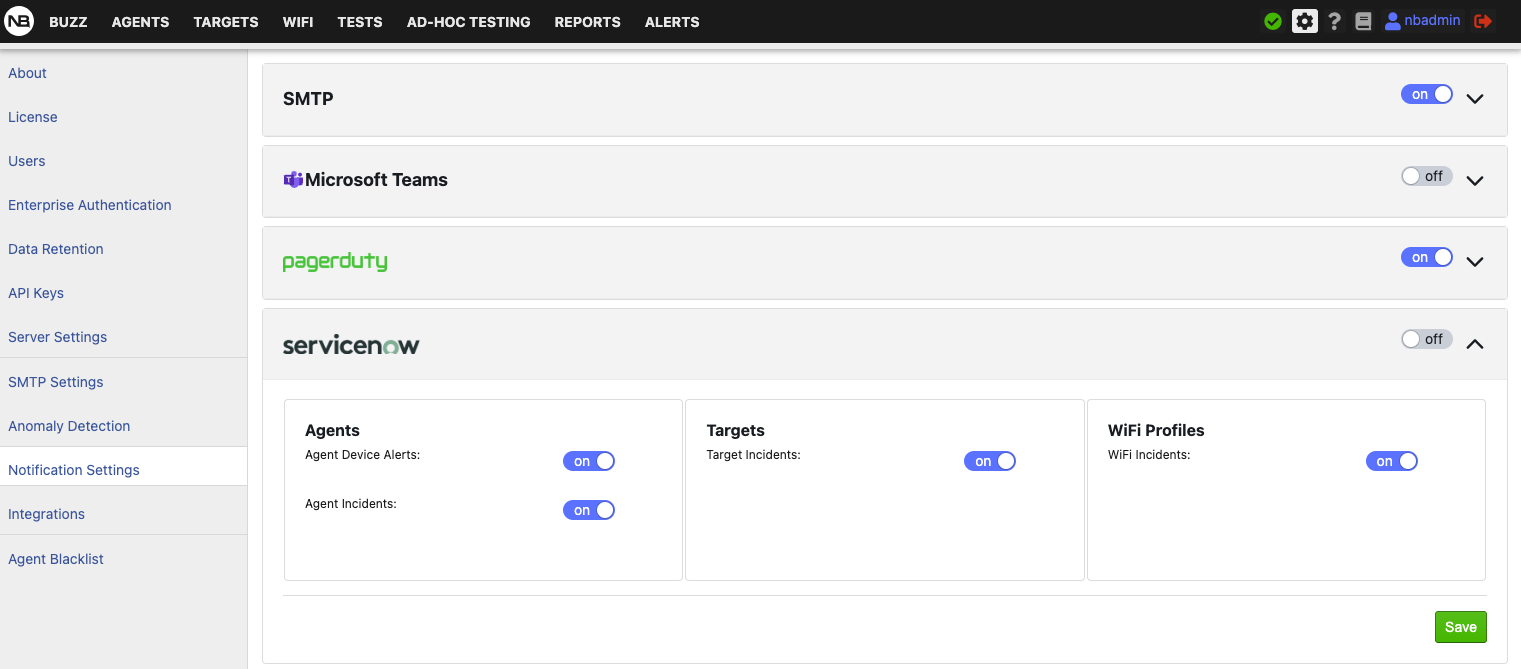1521x669 pixels.
Task: Click the pagerduty logo
Action: (335, 262)
